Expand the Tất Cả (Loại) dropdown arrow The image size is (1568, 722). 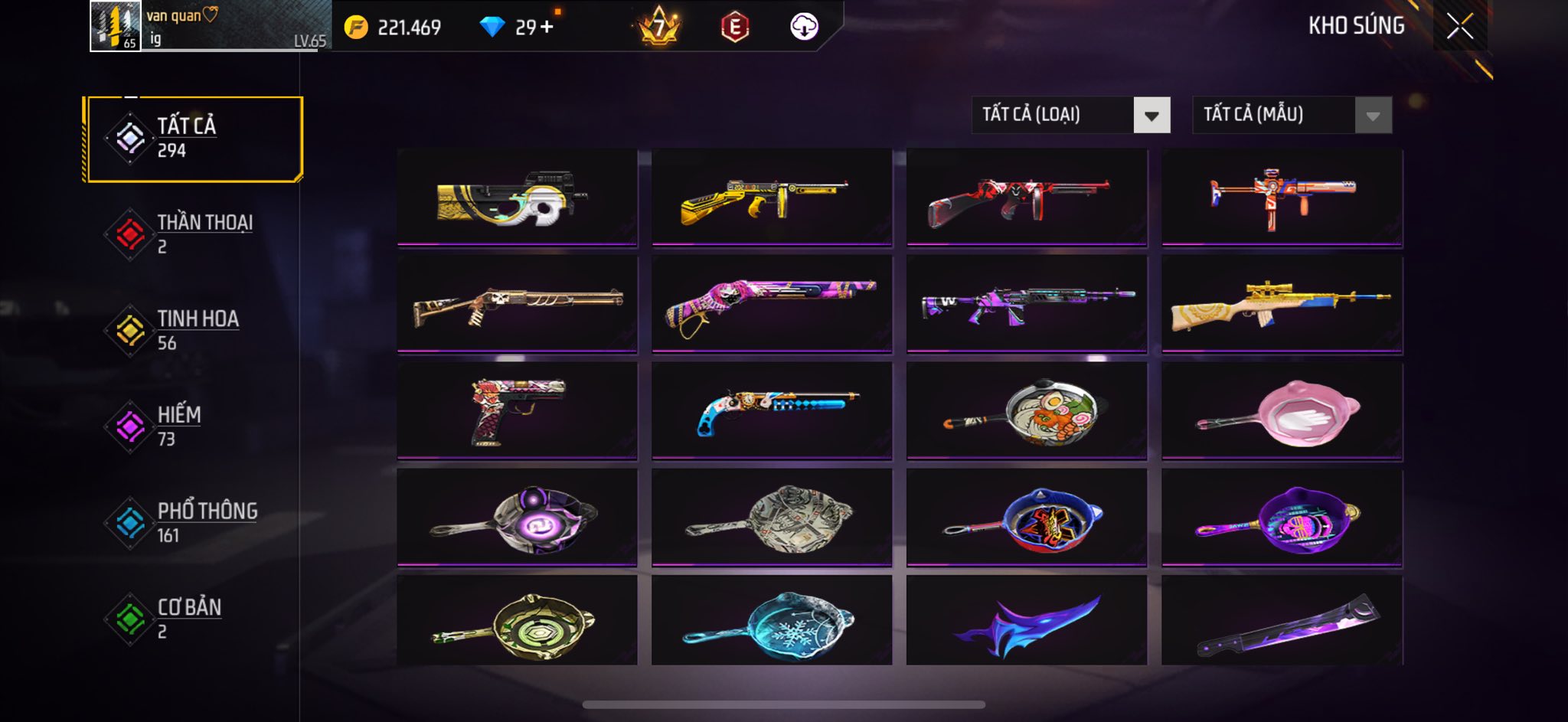(x=1151, y=116)
